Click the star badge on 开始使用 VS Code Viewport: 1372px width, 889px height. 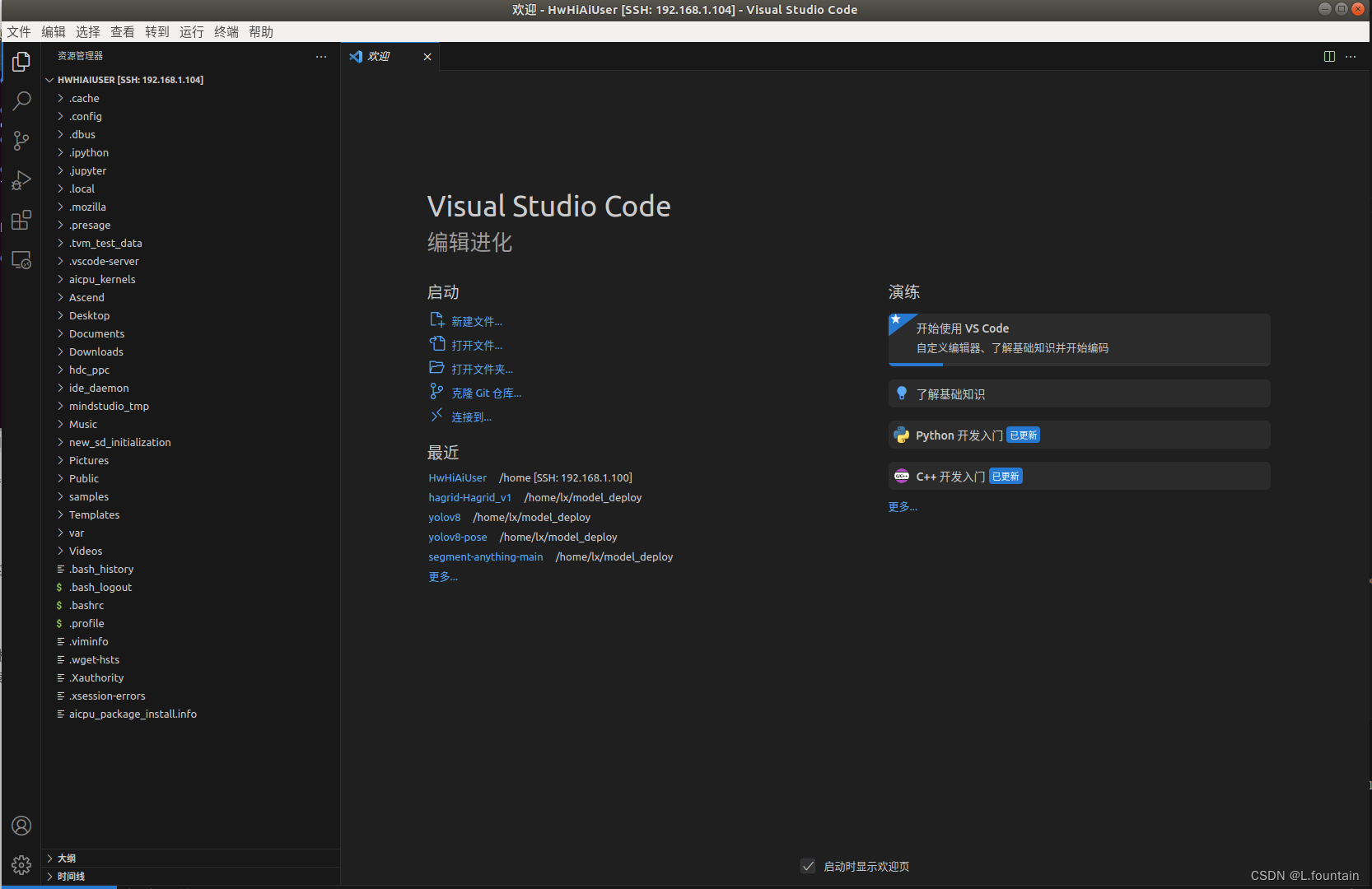click(x=896, y=319)
